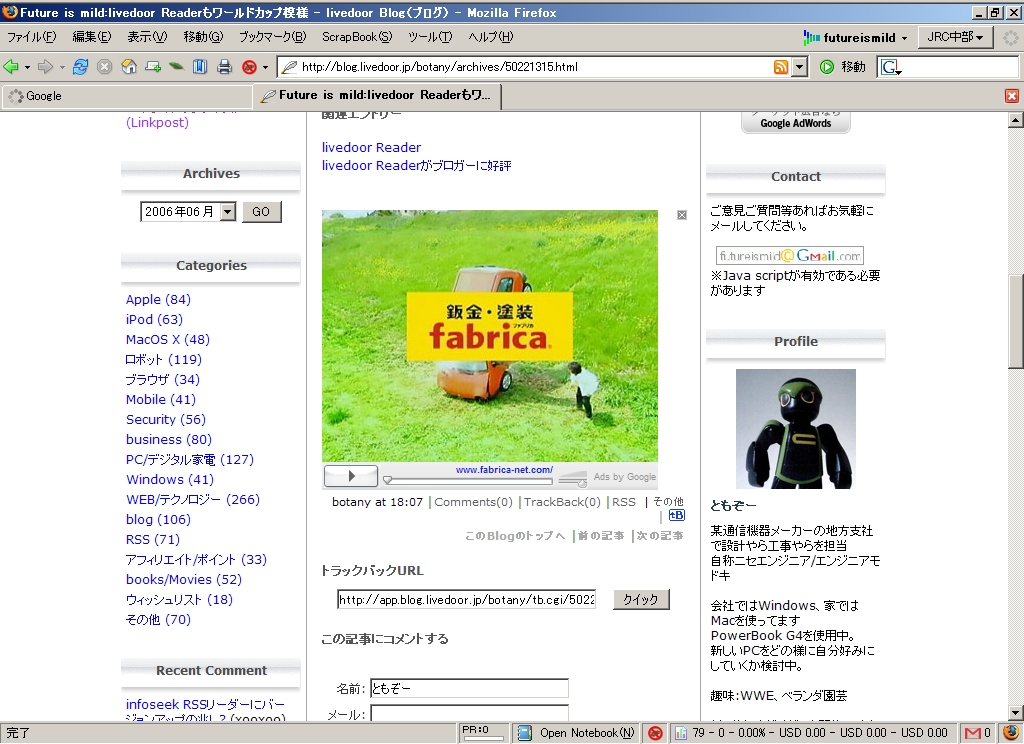Click the Hatena Bookmark B icon below the post
Viewport: 1024px width, 744px height.
pyautogui.click(x=677, y=515)
